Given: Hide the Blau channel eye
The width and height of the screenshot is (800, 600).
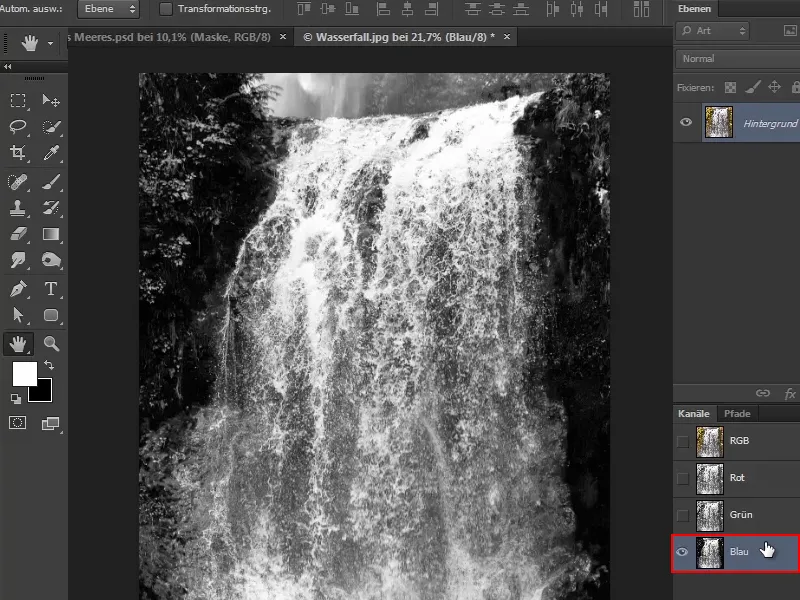Looking at the screenshot, I should 682,552.
